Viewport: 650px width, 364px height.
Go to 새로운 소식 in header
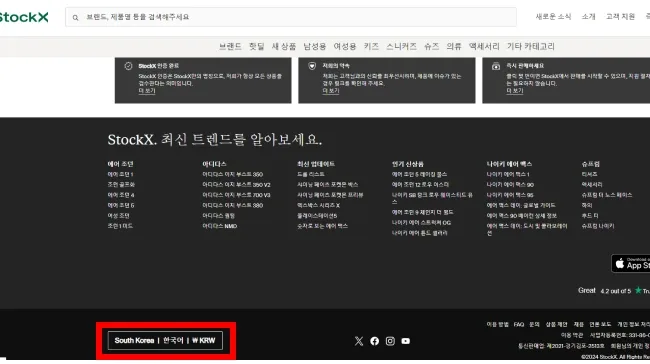pyautogui.click(x=553, y=17)
